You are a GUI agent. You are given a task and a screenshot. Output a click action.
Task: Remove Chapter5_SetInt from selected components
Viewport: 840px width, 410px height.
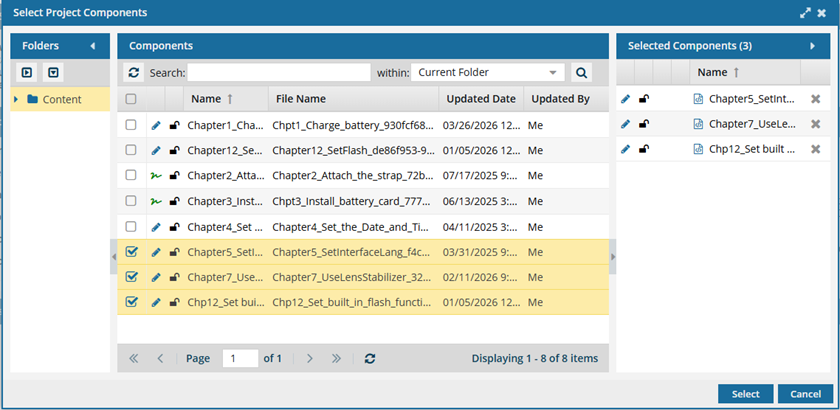(x=815, y=99)
